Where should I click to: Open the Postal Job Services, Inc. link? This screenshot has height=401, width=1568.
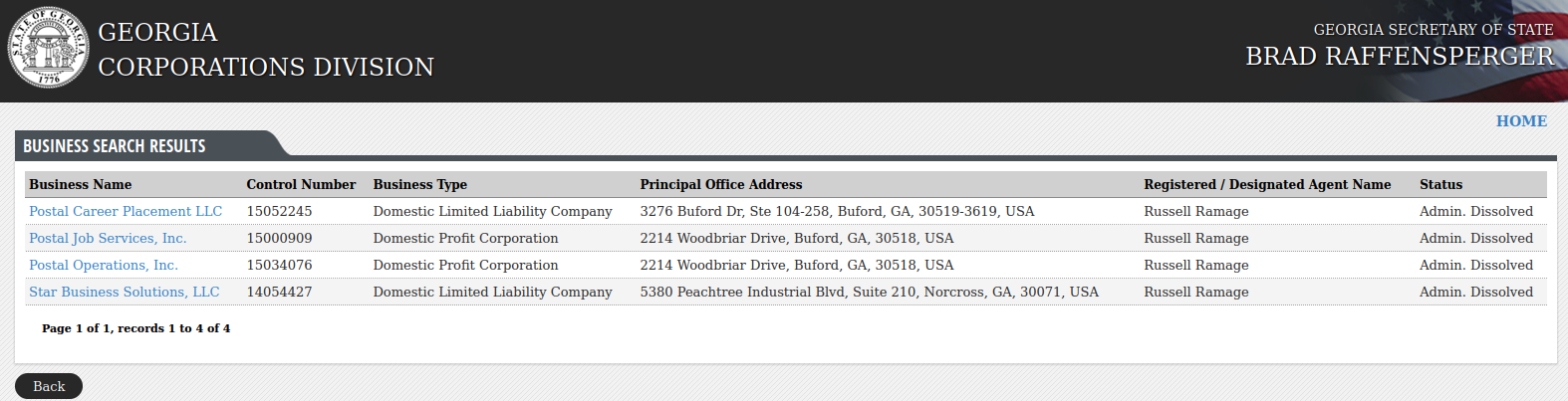click(108, 238)
